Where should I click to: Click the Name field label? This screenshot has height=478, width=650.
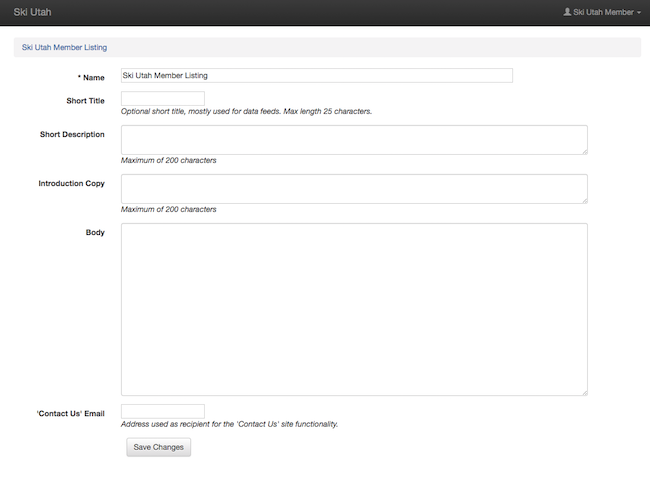tap(93, 76)
